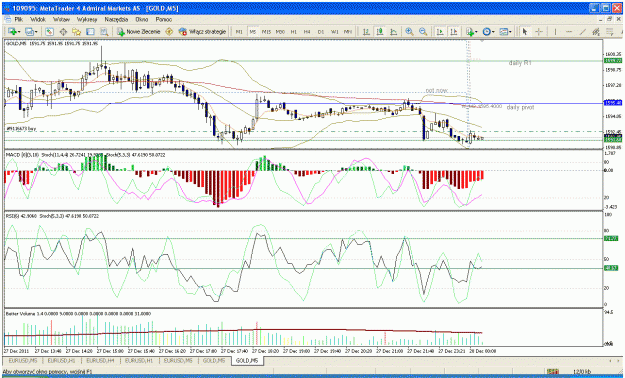Toggle the Terminal window icon
Screen dimensions: 625x378
click(90, 32)
